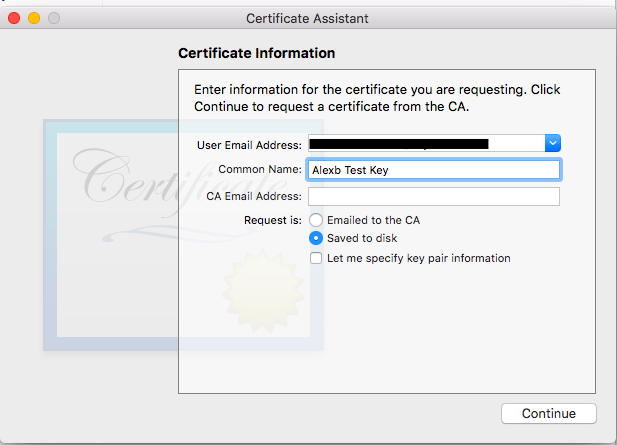Open the User Email Address dropdown arrow

point(552,143)
